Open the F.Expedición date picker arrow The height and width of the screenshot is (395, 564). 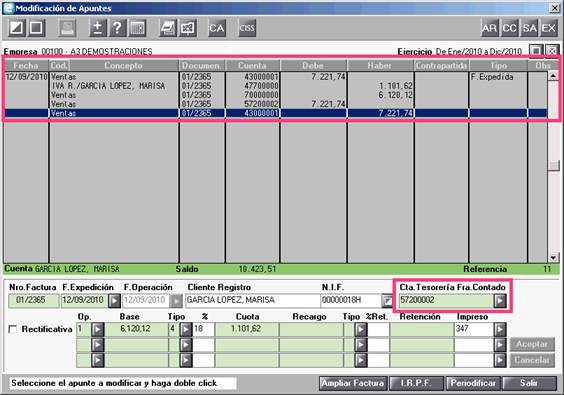pos(114,301)
